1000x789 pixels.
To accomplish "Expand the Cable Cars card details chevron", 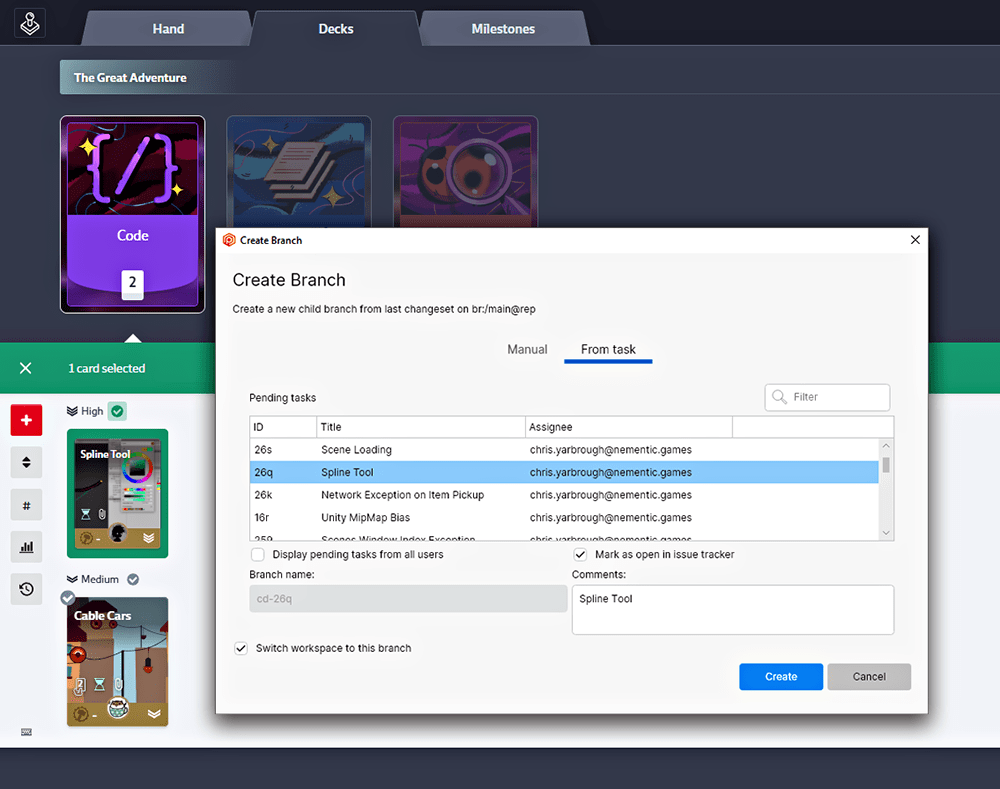I will coord(152,714).
